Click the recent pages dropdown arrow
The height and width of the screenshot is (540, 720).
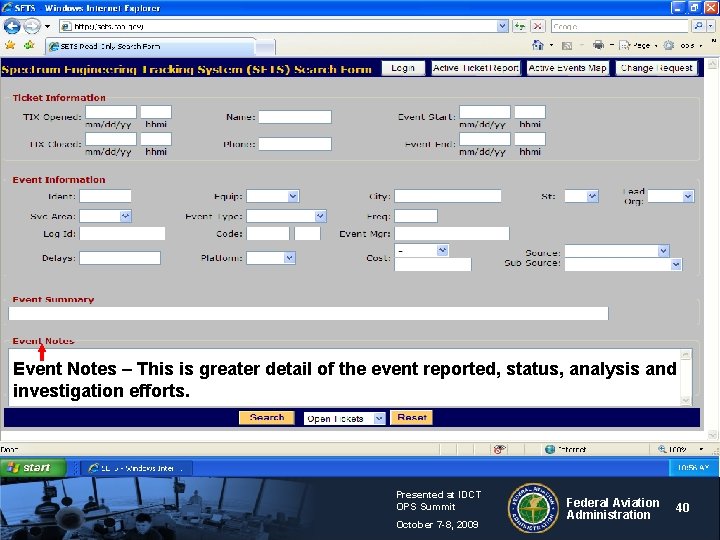pos(47,26)
